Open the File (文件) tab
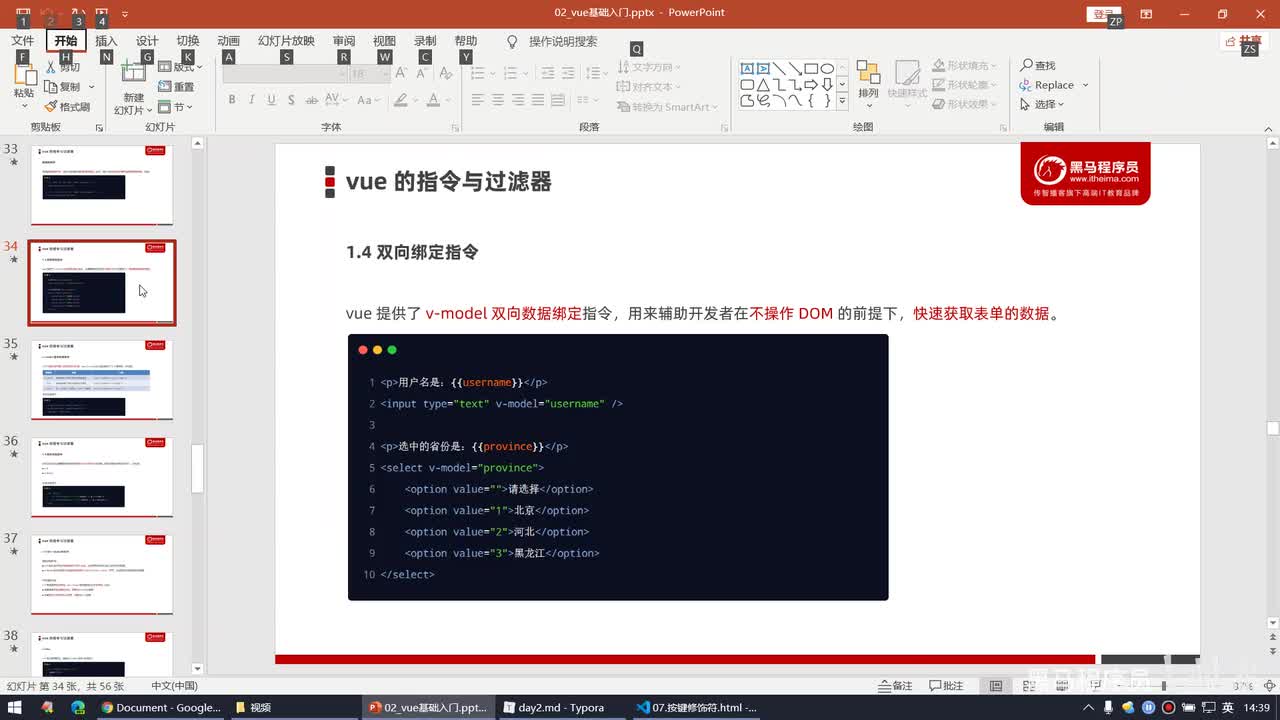Viewport: 1280px width, 720px height. point(23,41)
